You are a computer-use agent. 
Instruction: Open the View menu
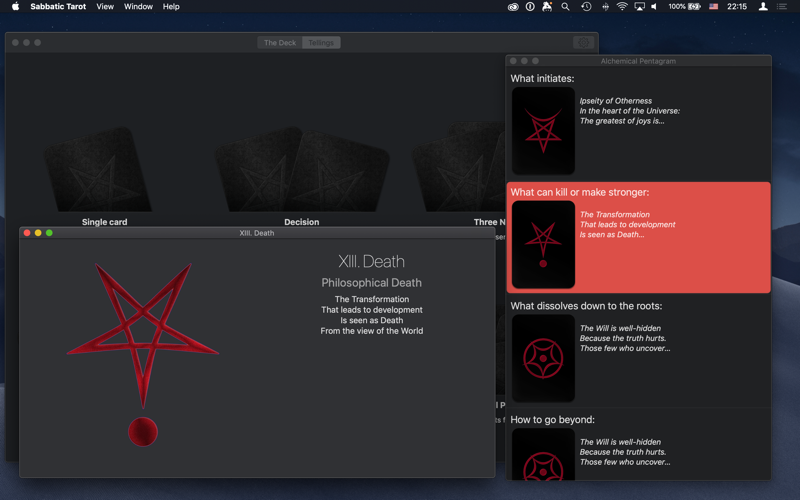click(x=105, y=7)
